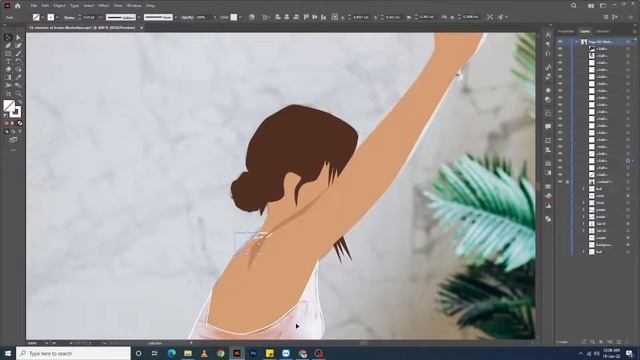640x360 pixels.
Task: Expand the Tab 01 layer arrow
Action: pyautogui.click(x=583, y=224)
